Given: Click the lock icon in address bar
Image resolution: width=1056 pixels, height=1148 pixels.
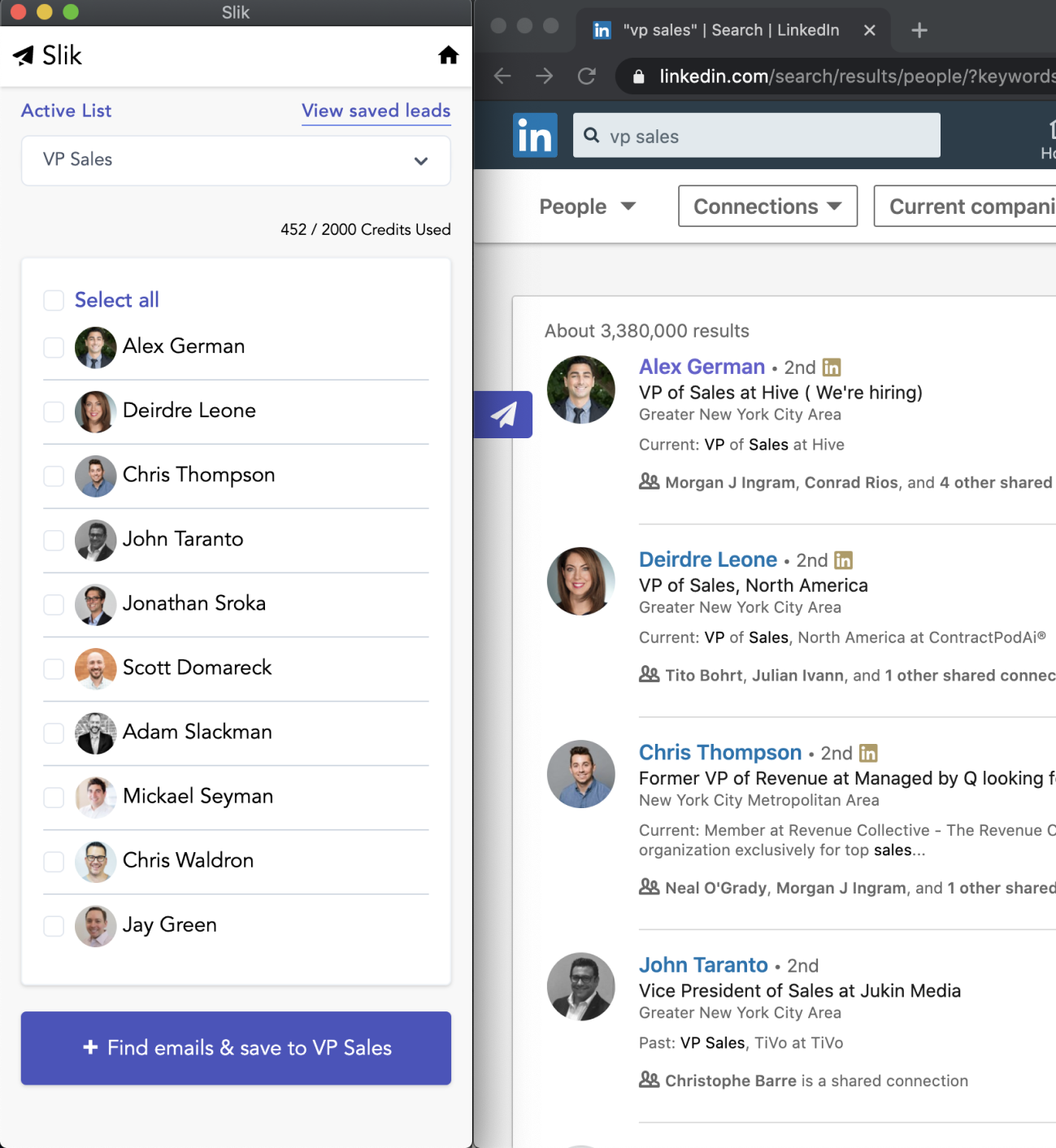Looking at the screenshot, I should click(639, 76).
